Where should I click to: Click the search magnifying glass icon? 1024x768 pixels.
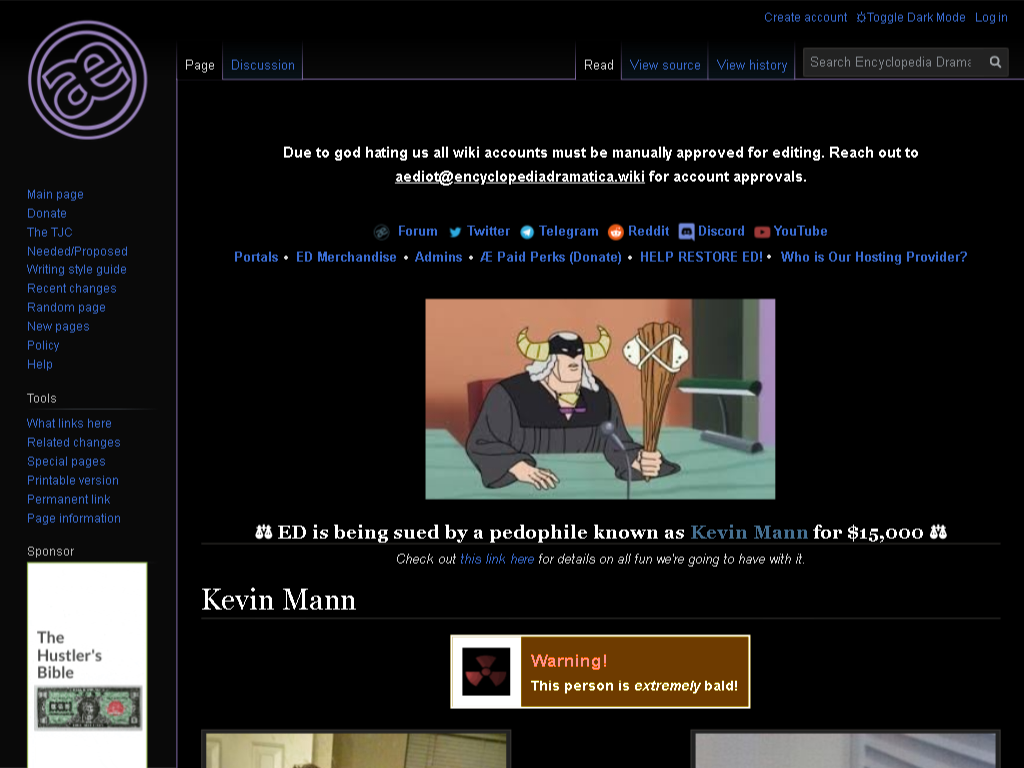pos(995,62)
